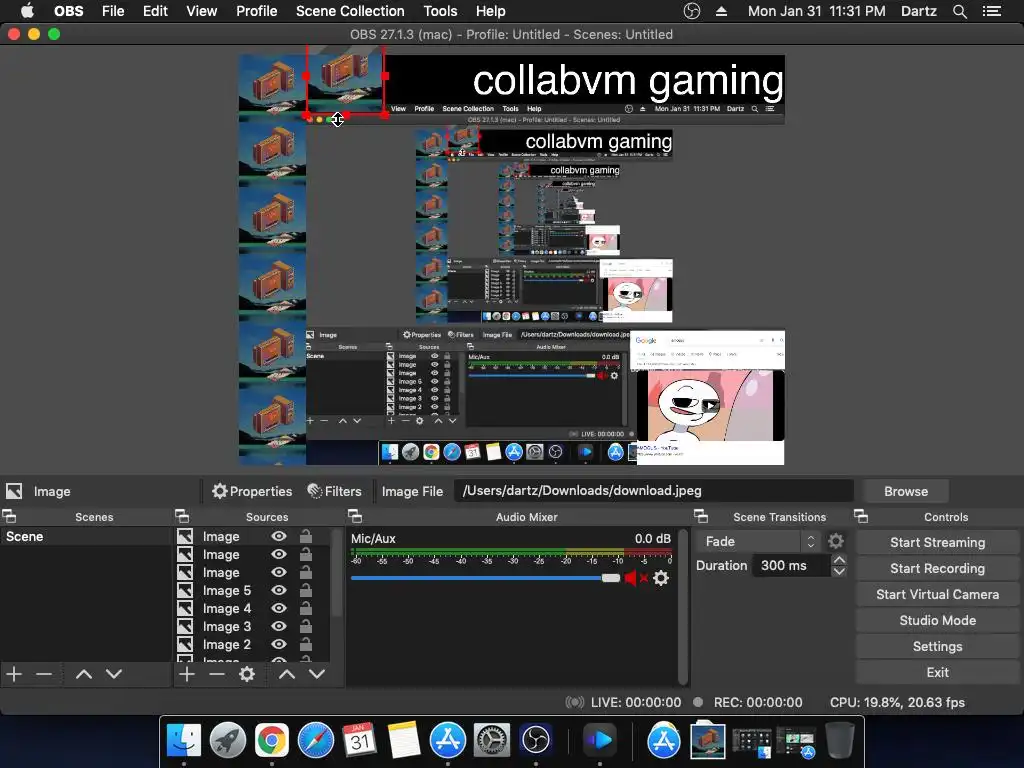Open Launchpad from the Dock

pyautogui.click(x=228, y=740)
